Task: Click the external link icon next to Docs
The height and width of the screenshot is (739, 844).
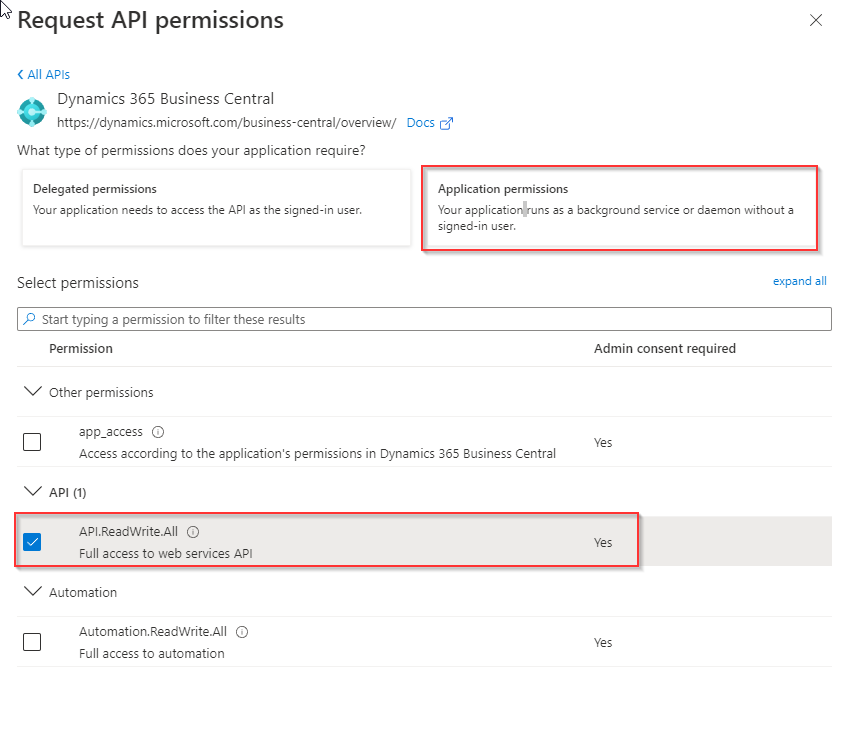Action: (x=447, y=123)
